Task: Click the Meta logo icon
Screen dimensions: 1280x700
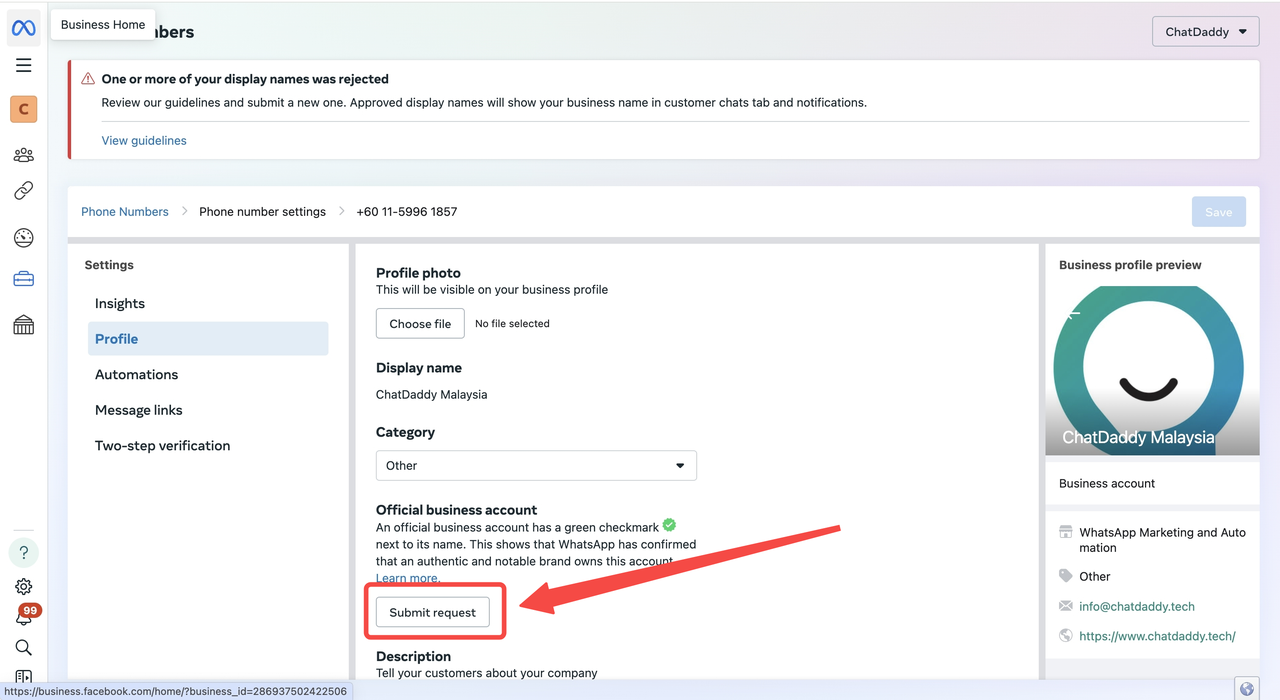Action: [24, 28]
